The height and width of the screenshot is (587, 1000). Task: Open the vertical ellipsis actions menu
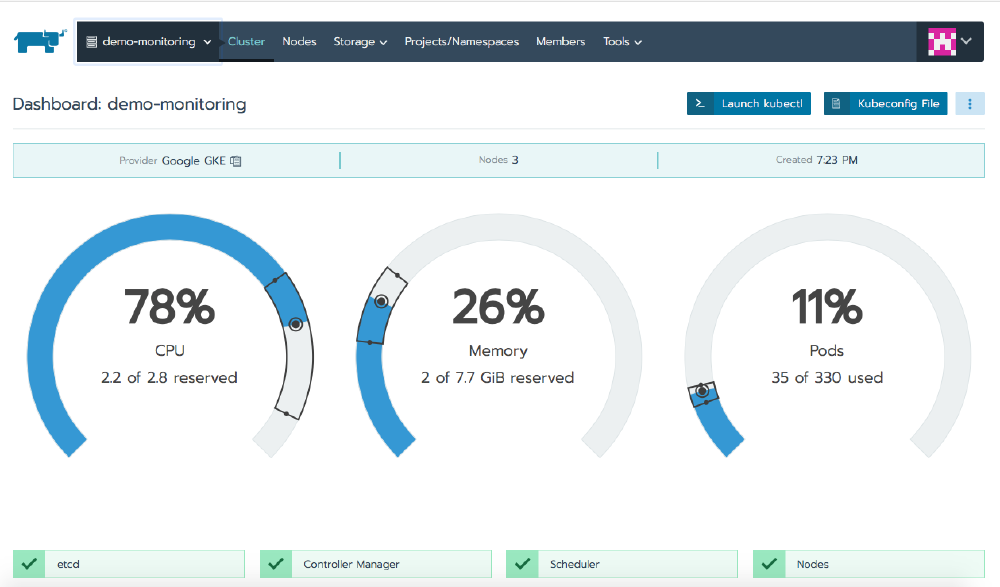tap(969, 103)
